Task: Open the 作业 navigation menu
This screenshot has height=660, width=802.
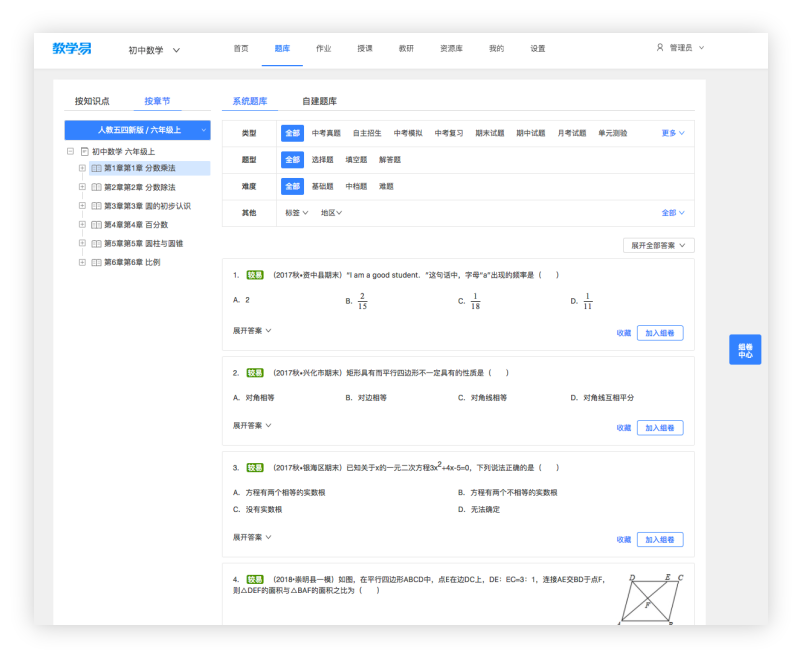Action: [x=323, y=47]
